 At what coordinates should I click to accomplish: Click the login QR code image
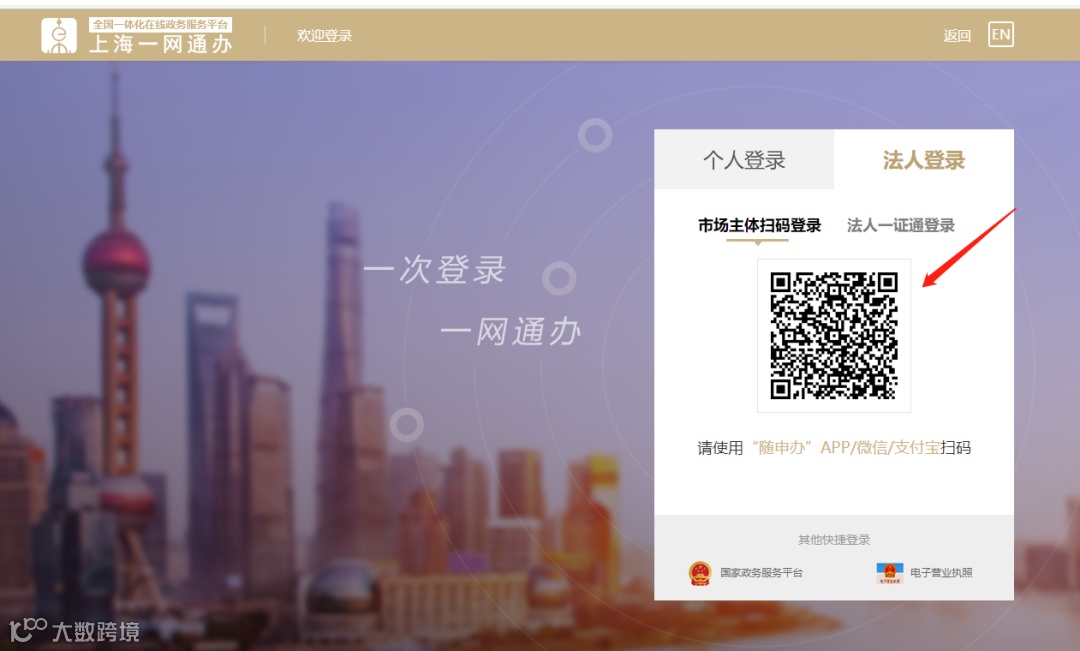click(834, 335)
